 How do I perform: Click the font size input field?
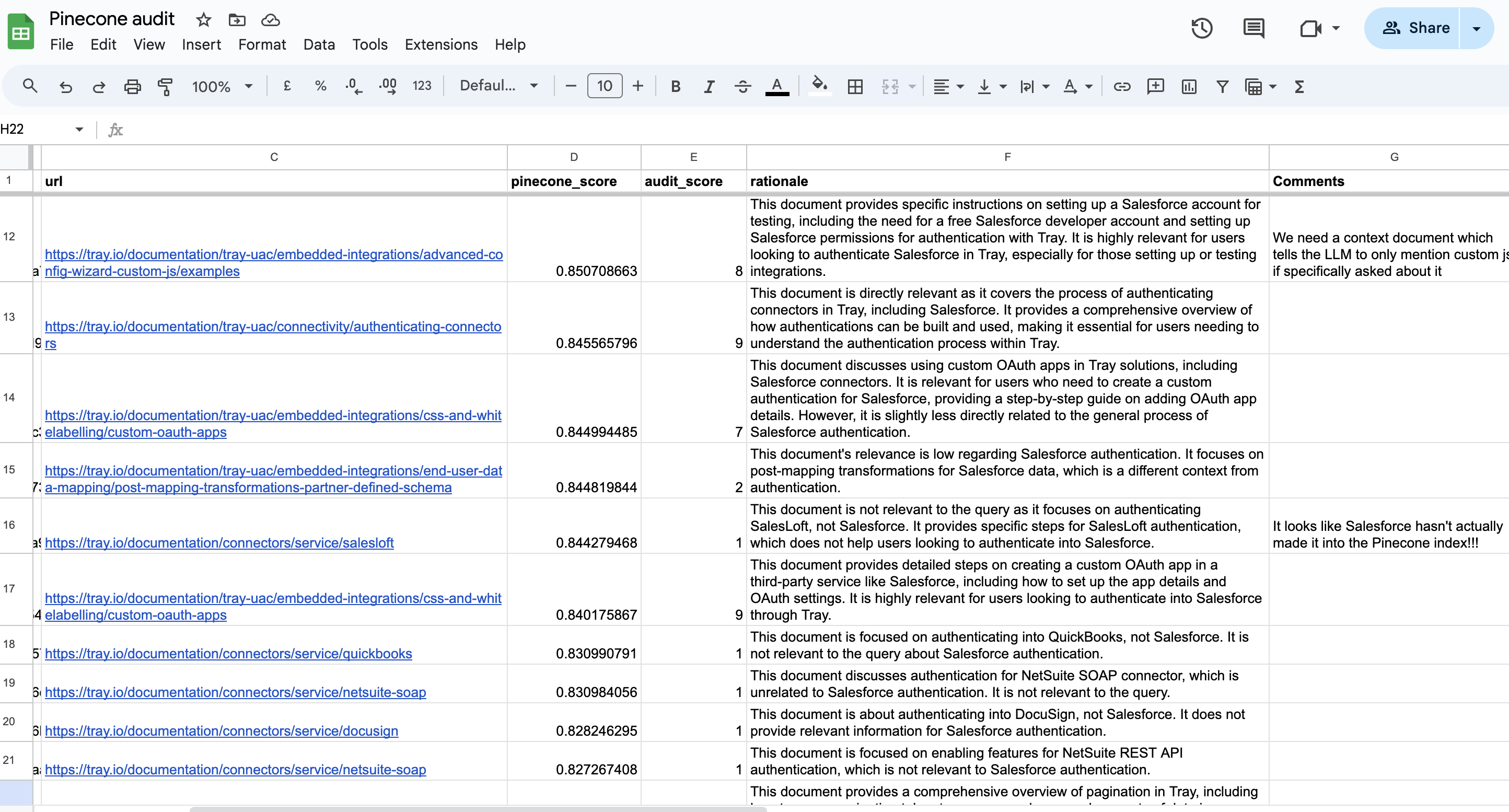click(x=604, y=86)
